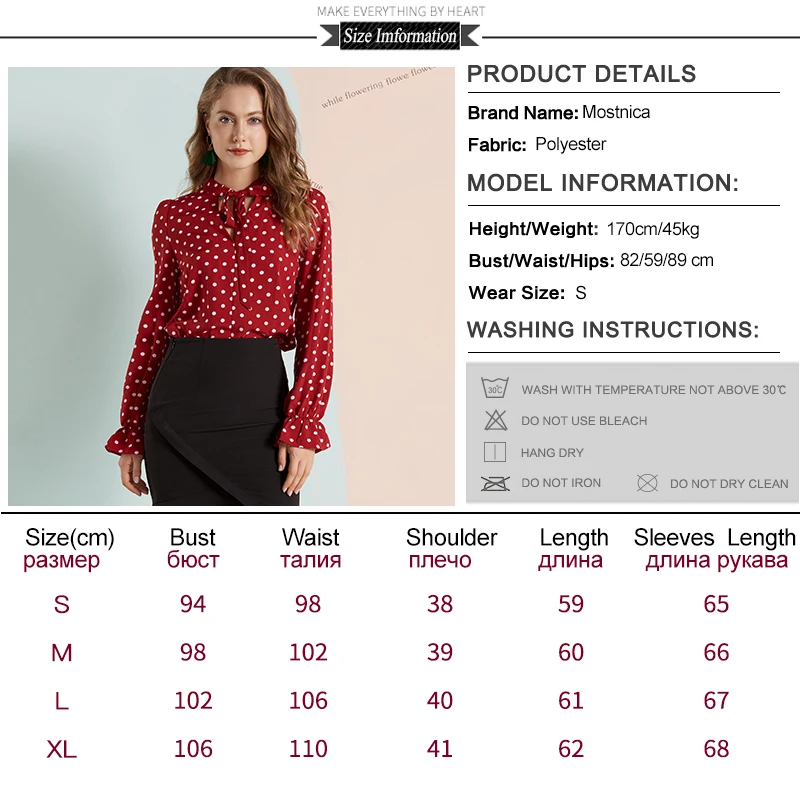800x800 pixels.
Task: Click the MODEL INFORMATION heading
Action: tap(603, 183)
